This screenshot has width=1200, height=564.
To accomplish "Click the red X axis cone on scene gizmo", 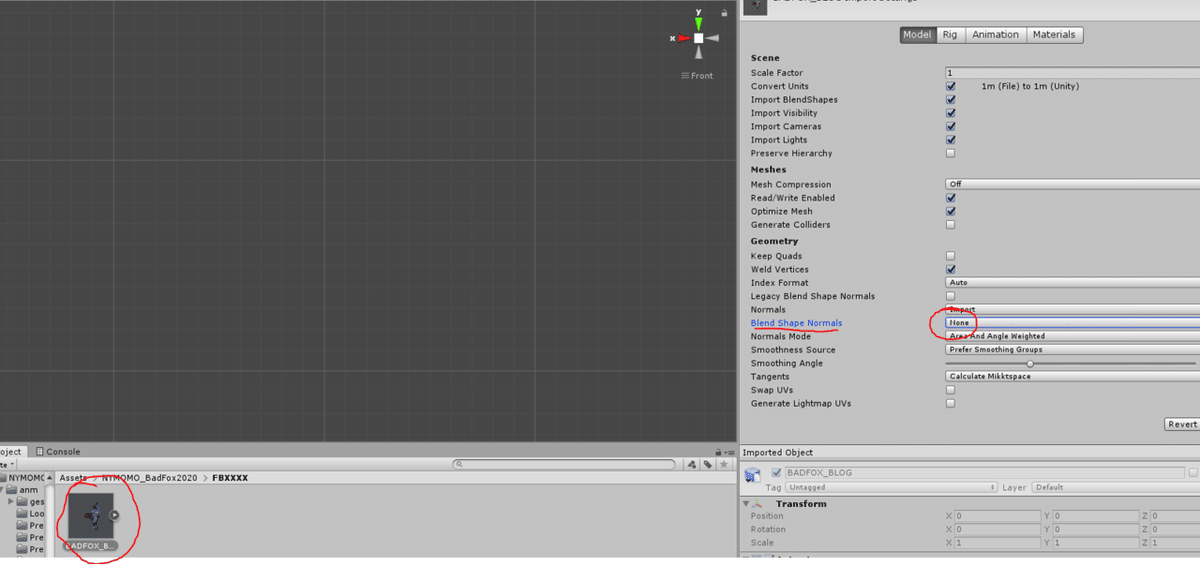I will [684, 38].
